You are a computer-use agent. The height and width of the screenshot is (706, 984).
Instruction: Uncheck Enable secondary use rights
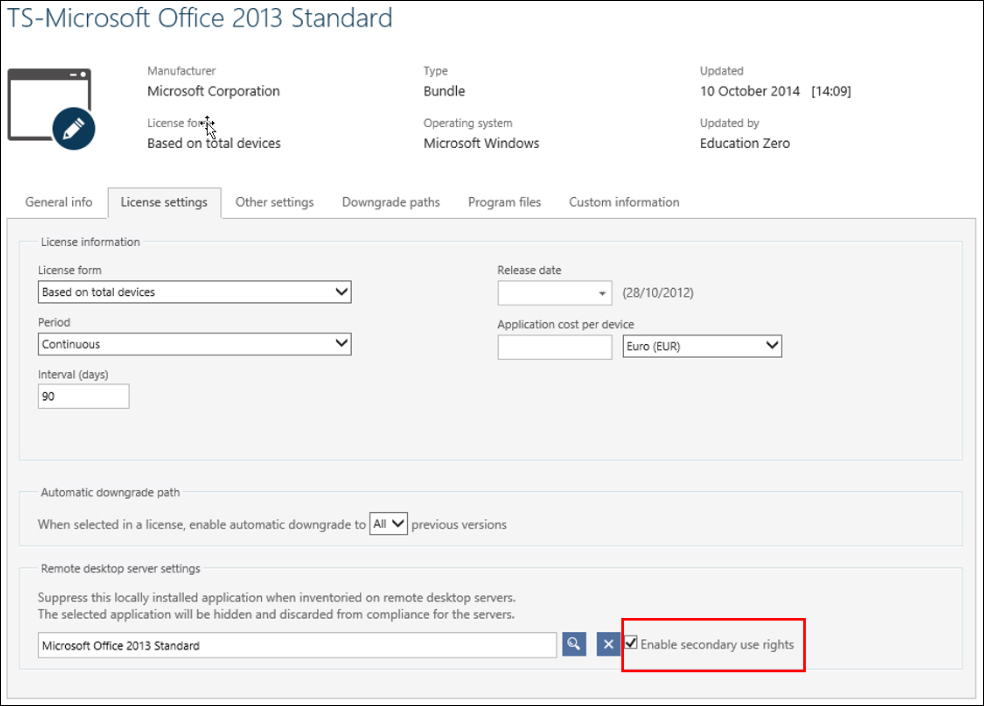click(x=631, y=643)
